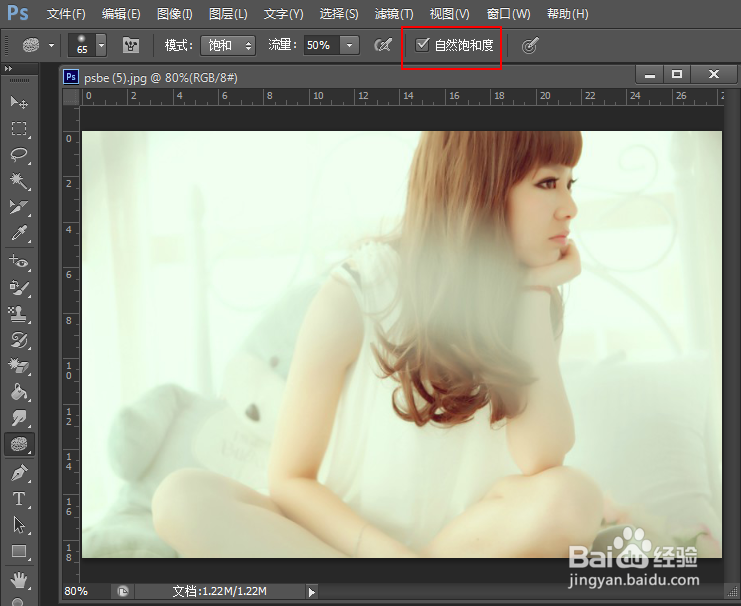Open the 文件(F) menu

point(66,14)
